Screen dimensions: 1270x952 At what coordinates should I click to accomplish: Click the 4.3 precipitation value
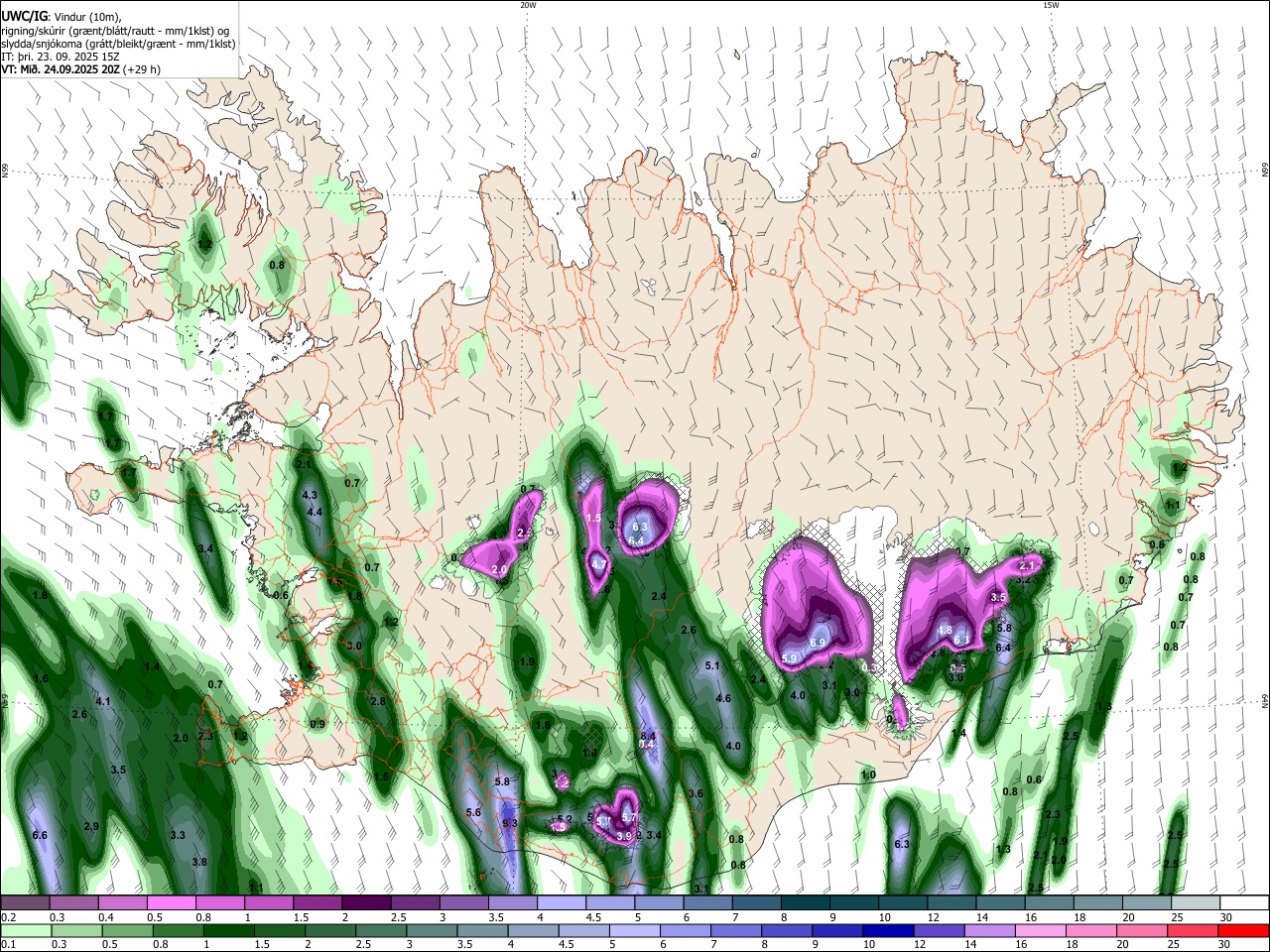[x=310, y=495]
